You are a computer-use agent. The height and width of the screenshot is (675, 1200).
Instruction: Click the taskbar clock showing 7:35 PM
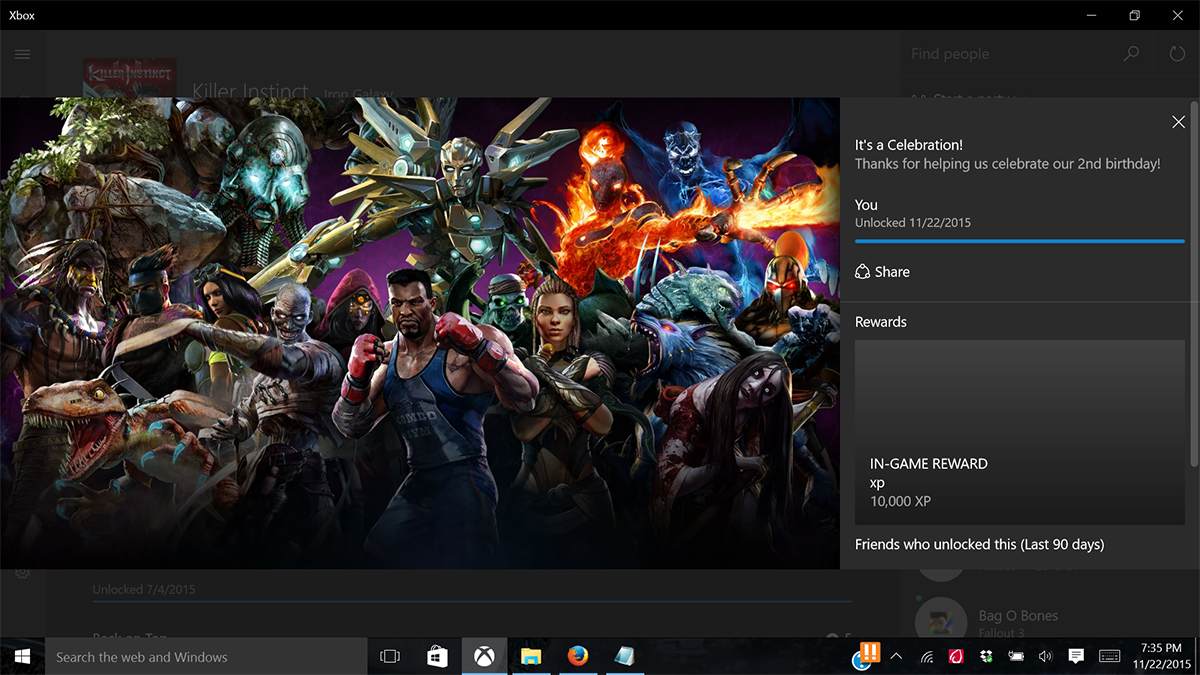(1162, 657)
